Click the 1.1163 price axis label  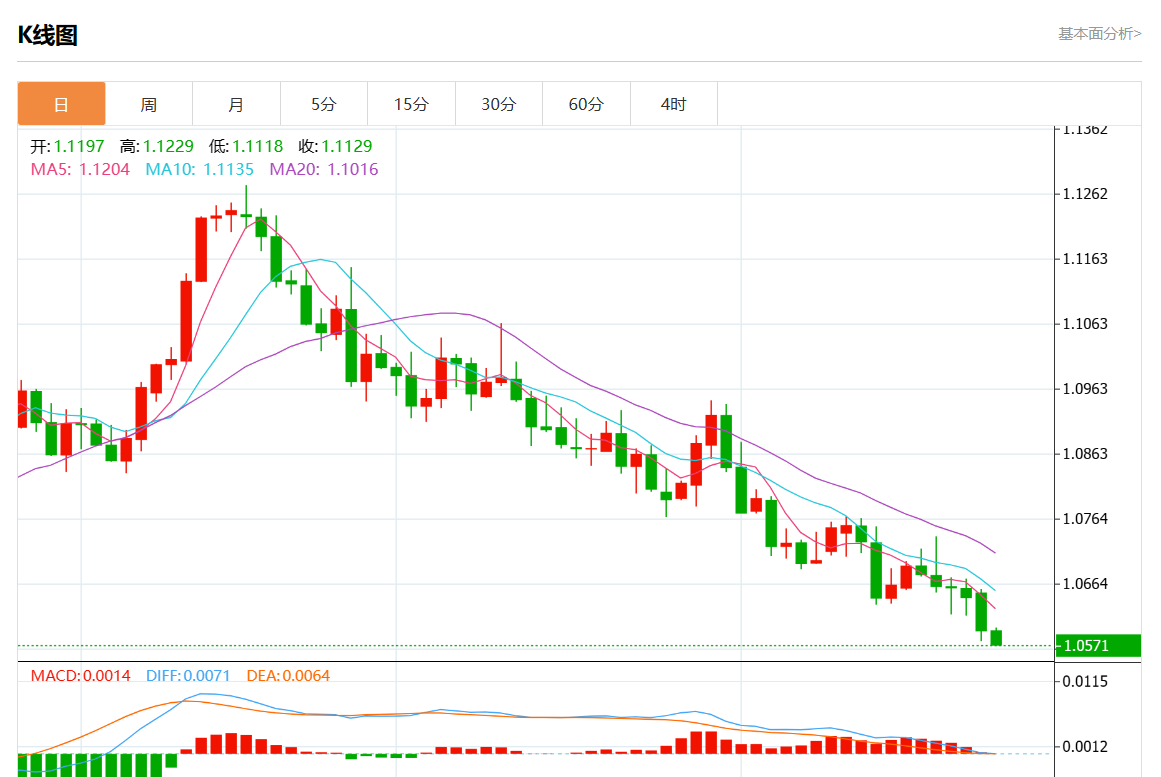[1085, 259]
